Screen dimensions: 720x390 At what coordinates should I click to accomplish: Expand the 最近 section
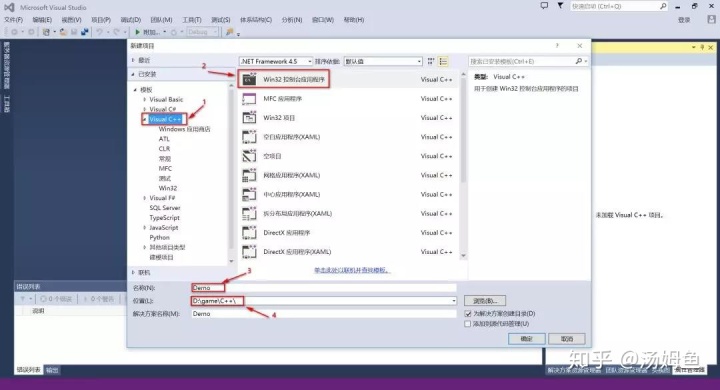pos(134,60)
